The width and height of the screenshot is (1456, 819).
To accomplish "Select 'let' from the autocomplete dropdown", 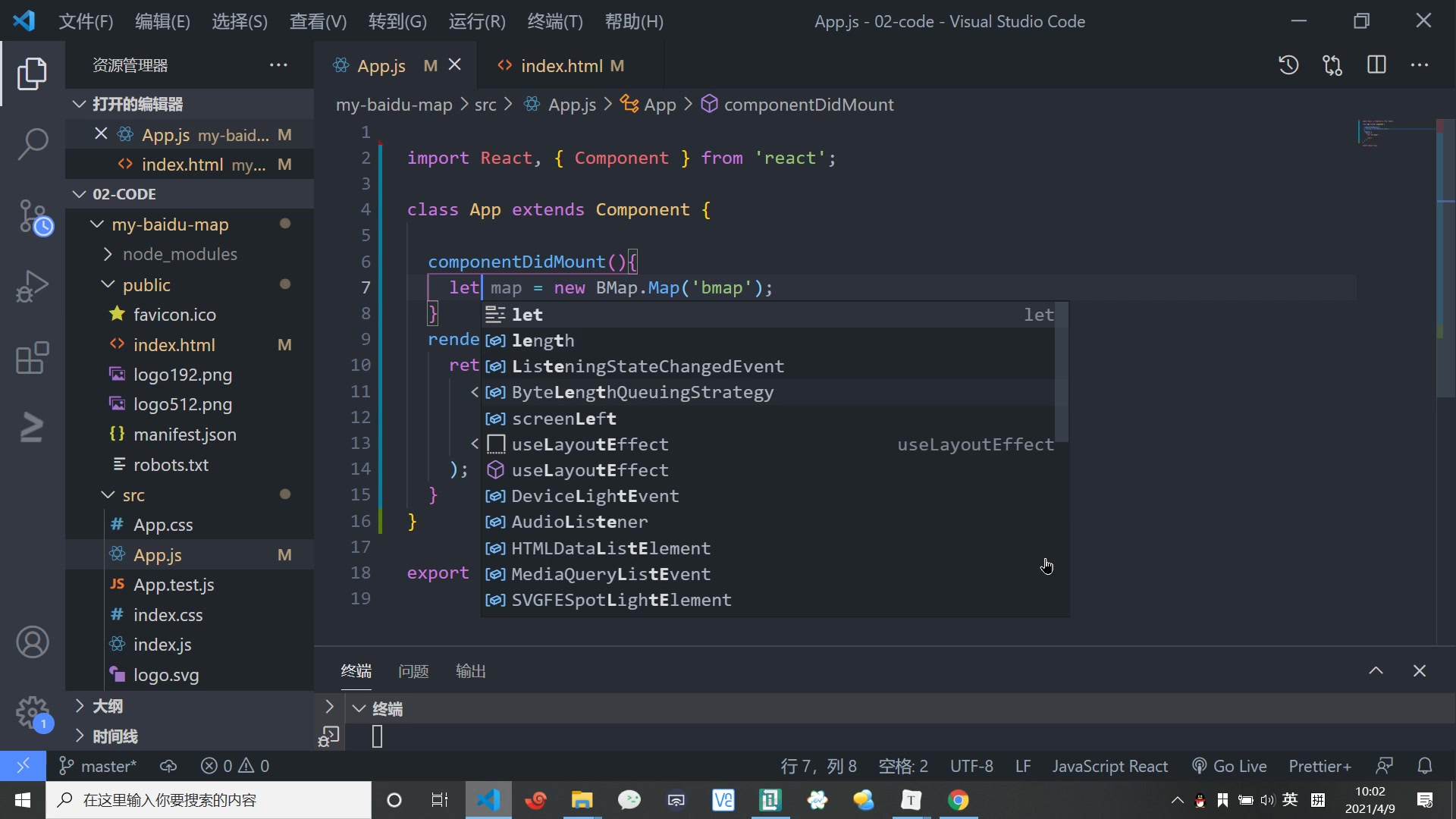I will [527, 314].
